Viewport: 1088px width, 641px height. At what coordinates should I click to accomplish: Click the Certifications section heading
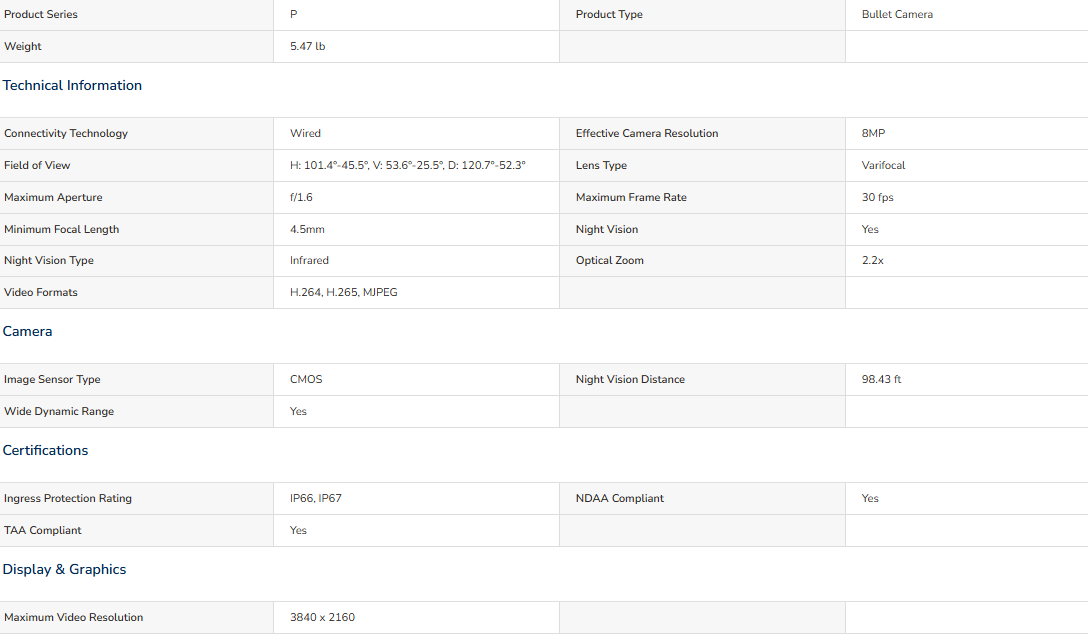click(x=46, y=450)
